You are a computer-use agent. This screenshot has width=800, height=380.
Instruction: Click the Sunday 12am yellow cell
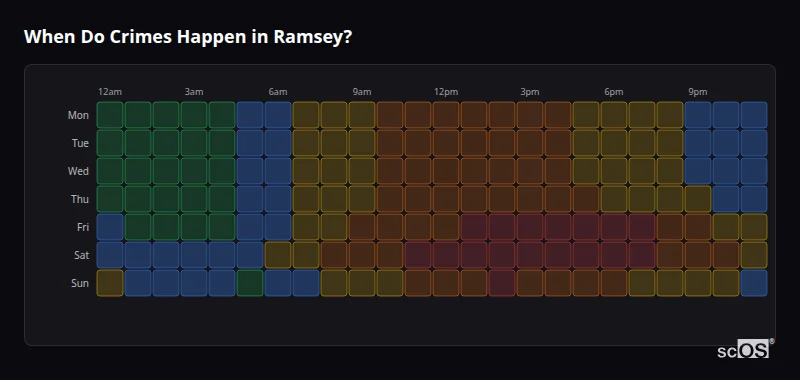(x=110, y=283)
